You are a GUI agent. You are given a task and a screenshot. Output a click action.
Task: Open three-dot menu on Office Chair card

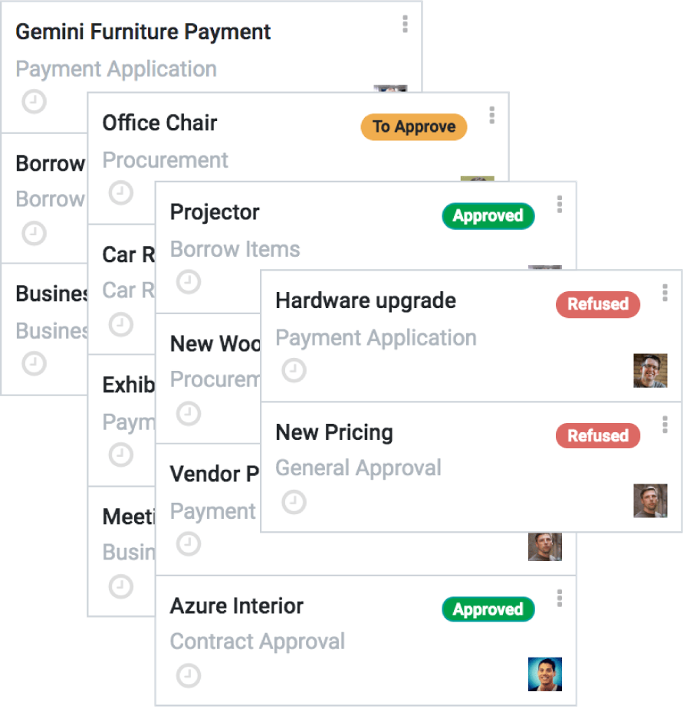(x=492, y=115)
